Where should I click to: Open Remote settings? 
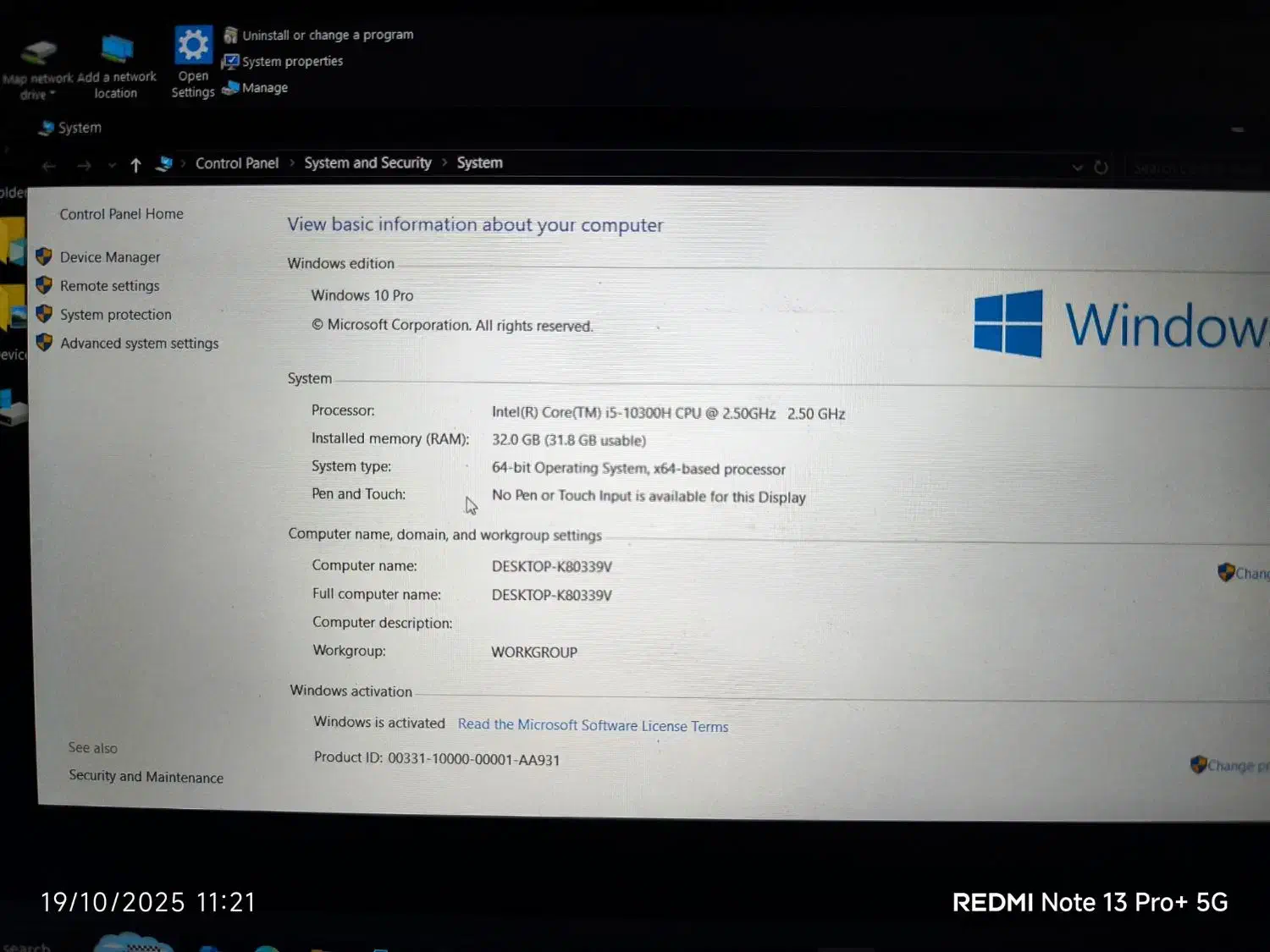pos(109,286)
